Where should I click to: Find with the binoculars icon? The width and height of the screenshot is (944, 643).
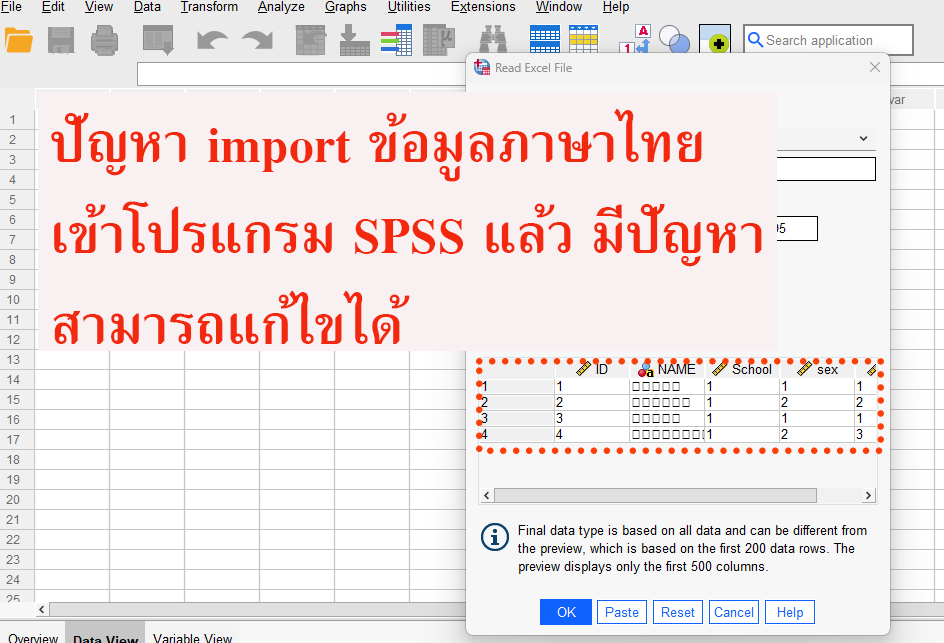(x=492, y=40)
